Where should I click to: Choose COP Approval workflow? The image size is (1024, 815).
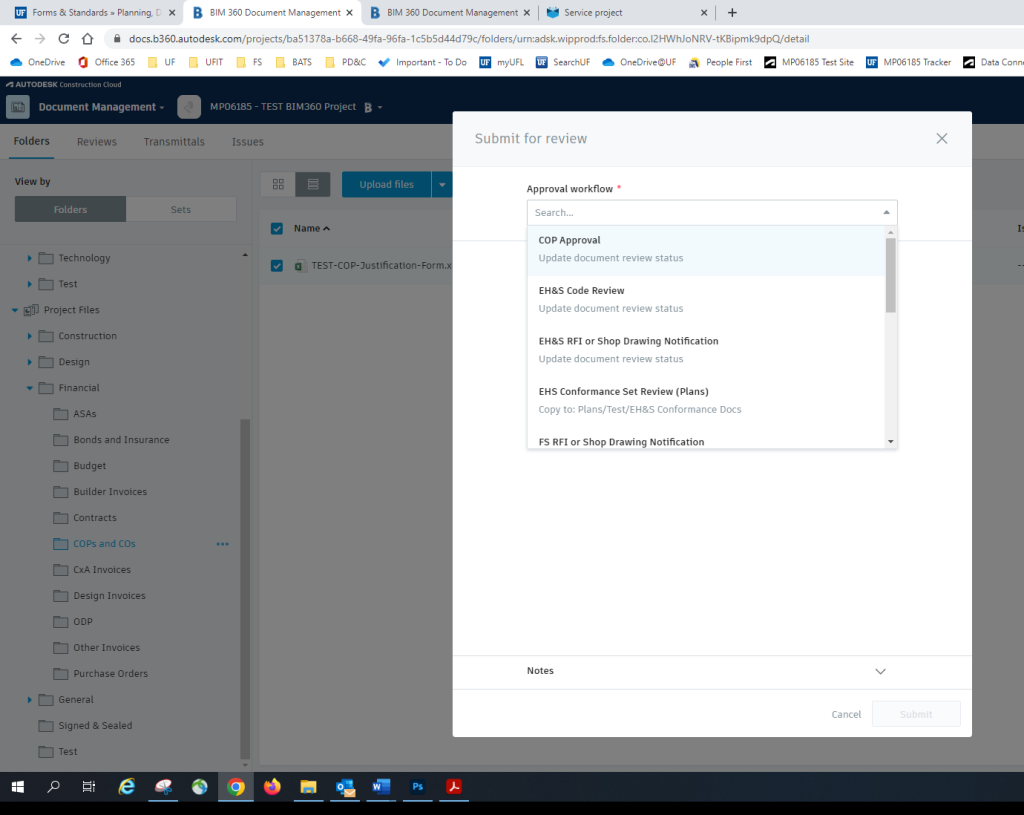tap(706, 249)
